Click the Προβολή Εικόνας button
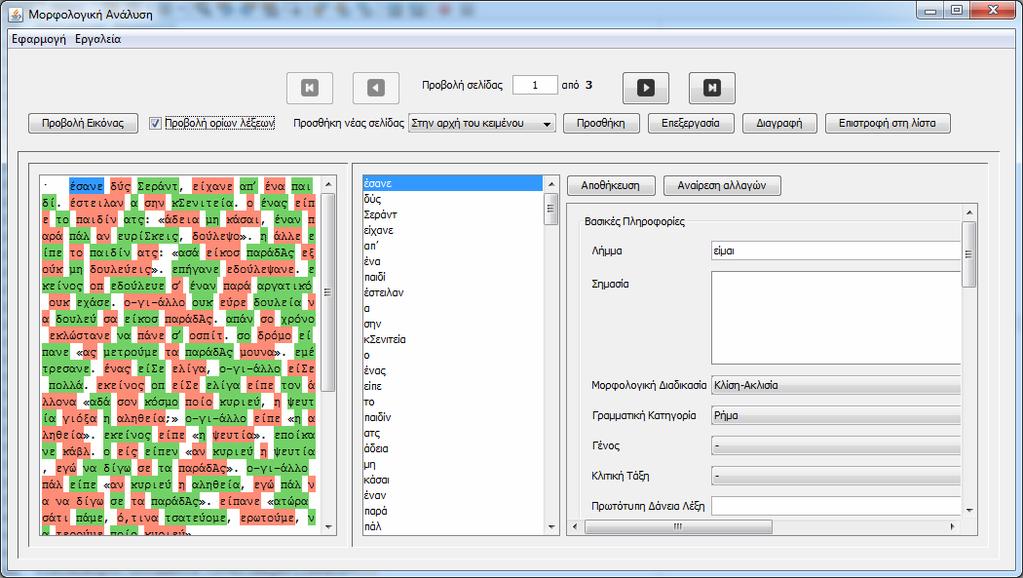 point(83,123)
